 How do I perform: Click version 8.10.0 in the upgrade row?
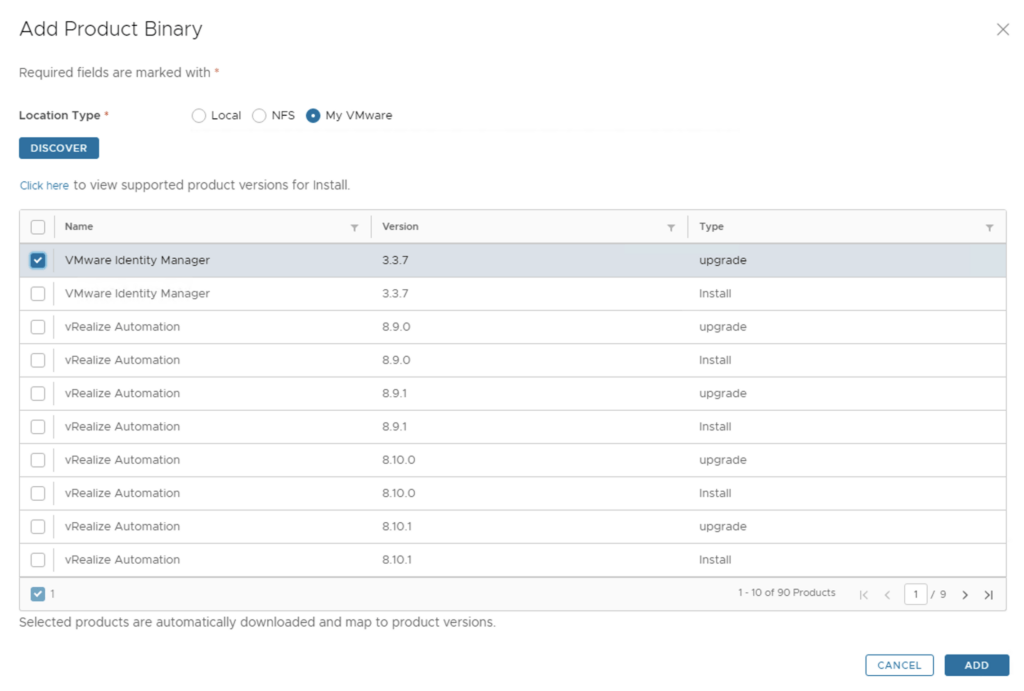coord(398,460)
